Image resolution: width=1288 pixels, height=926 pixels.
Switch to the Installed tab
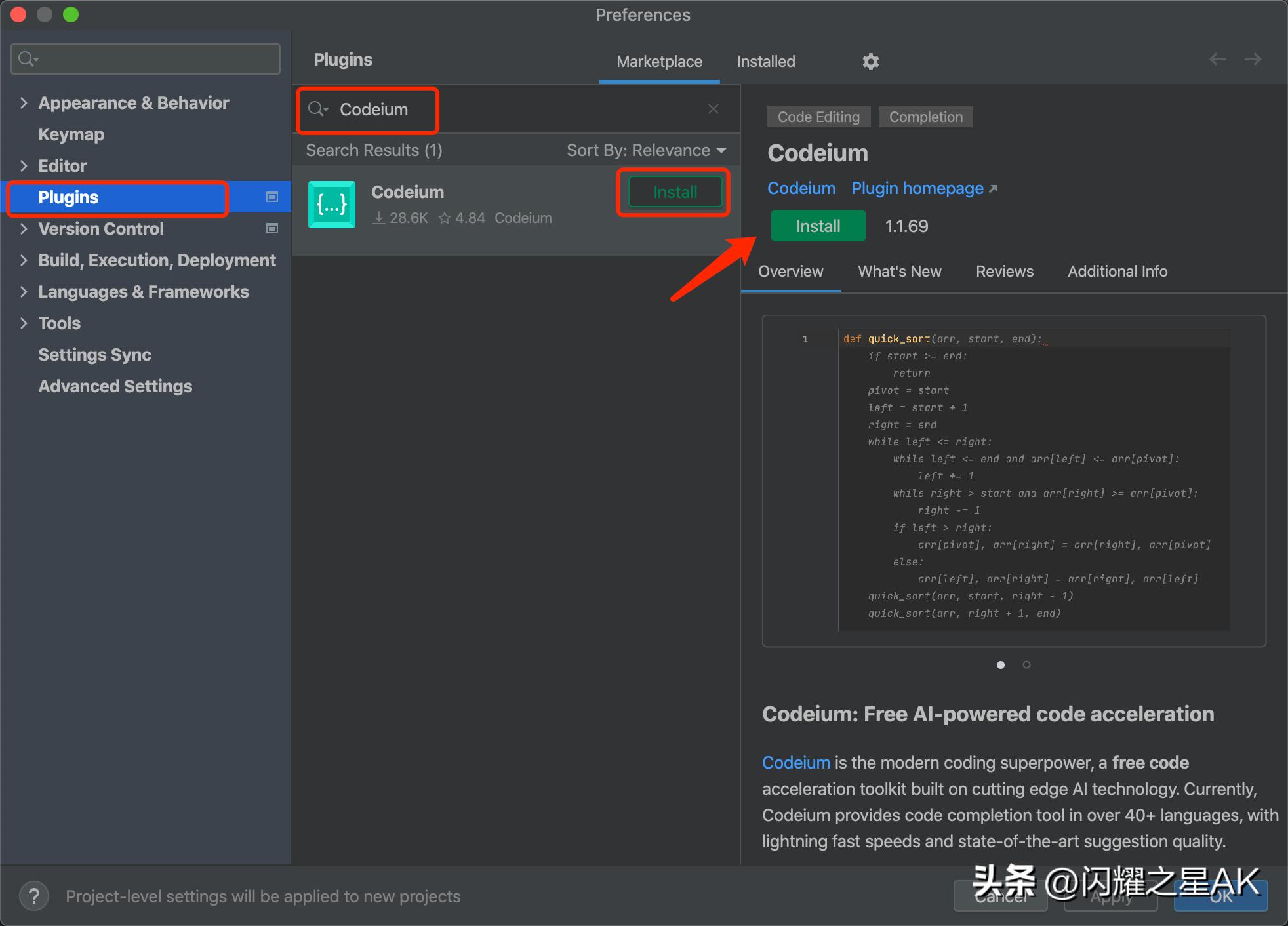point(766,61)
